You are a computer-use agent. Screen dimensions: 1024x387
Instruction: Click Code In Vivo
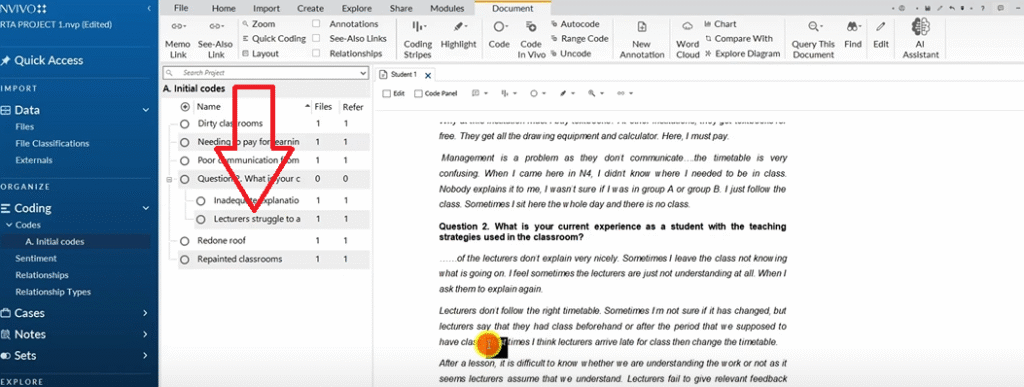(x=531, y=40)
